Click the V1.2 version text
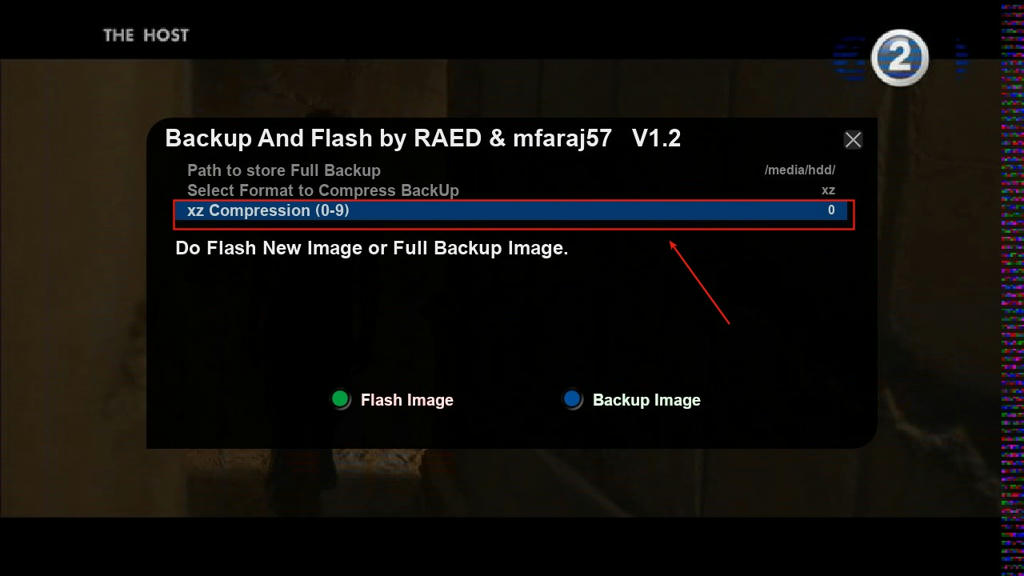The width and height of the screenshot is (1024, 576). (x=656, y=138)
